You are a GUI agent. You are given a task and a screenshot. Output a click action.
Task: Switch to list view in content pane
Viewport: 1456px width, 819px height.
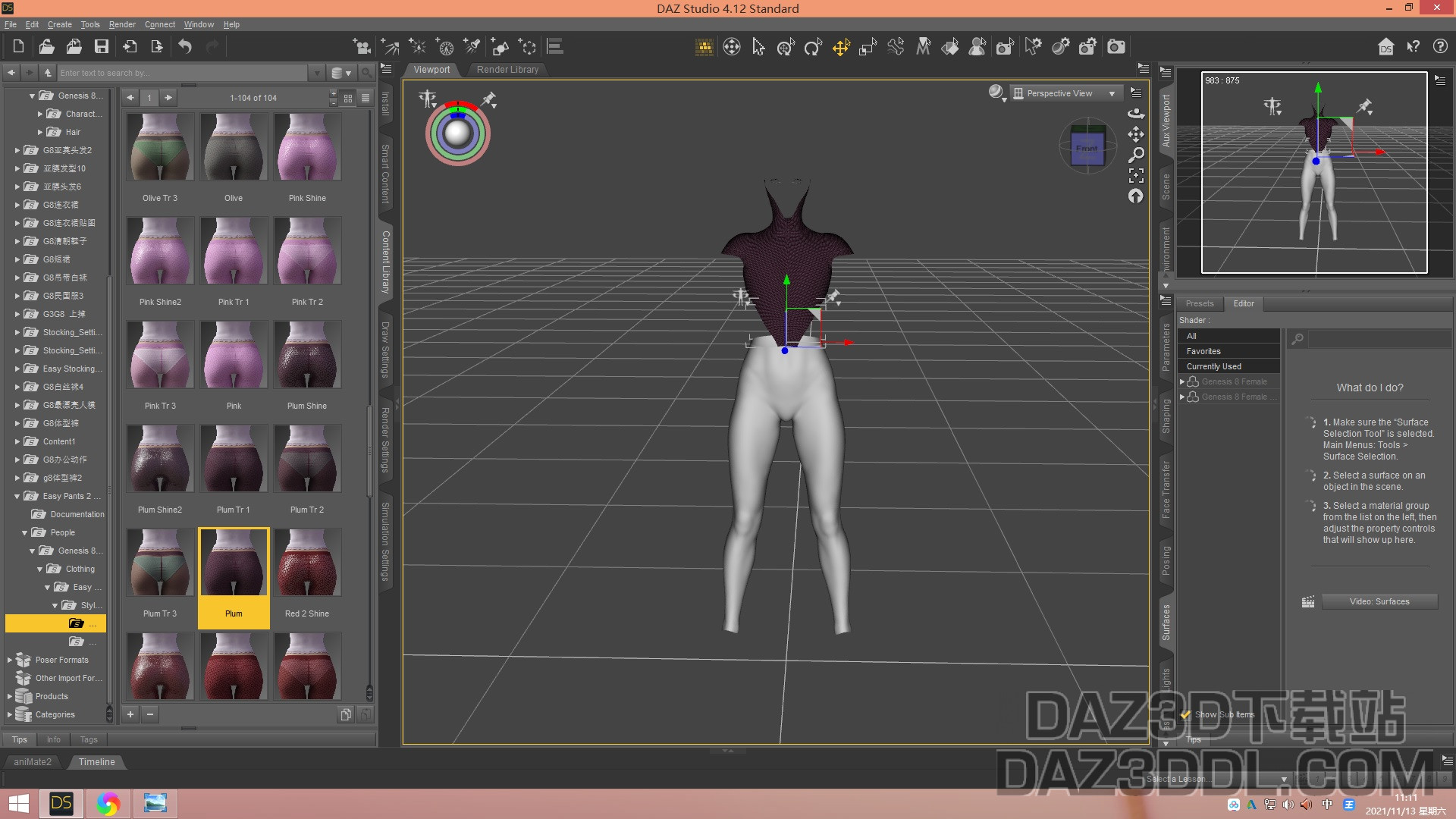pos(366,98)
